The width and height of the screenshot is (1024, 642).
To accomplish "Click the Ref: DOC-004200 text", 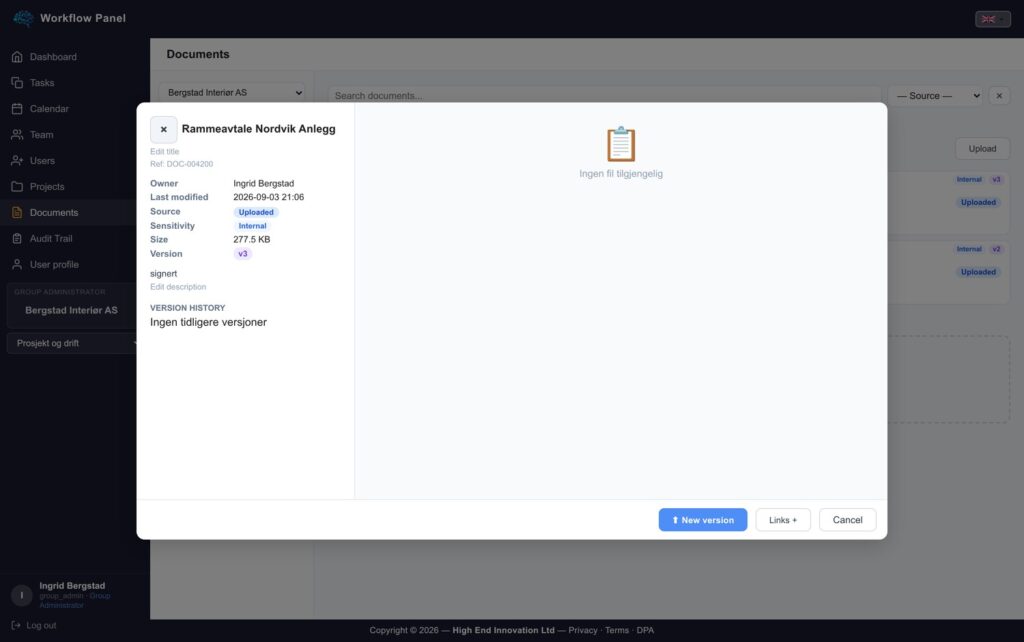I will tap(182, 164).
